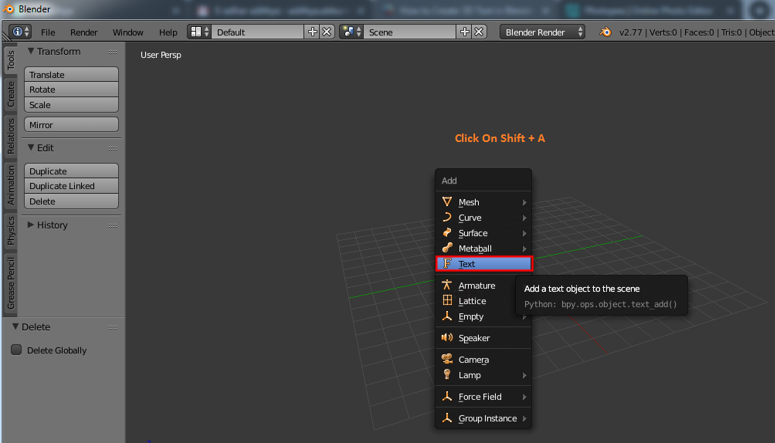Expand the History panel
The width and height of the screenshot is (775, 443).
pyautogui.click(x=31, y=224)
